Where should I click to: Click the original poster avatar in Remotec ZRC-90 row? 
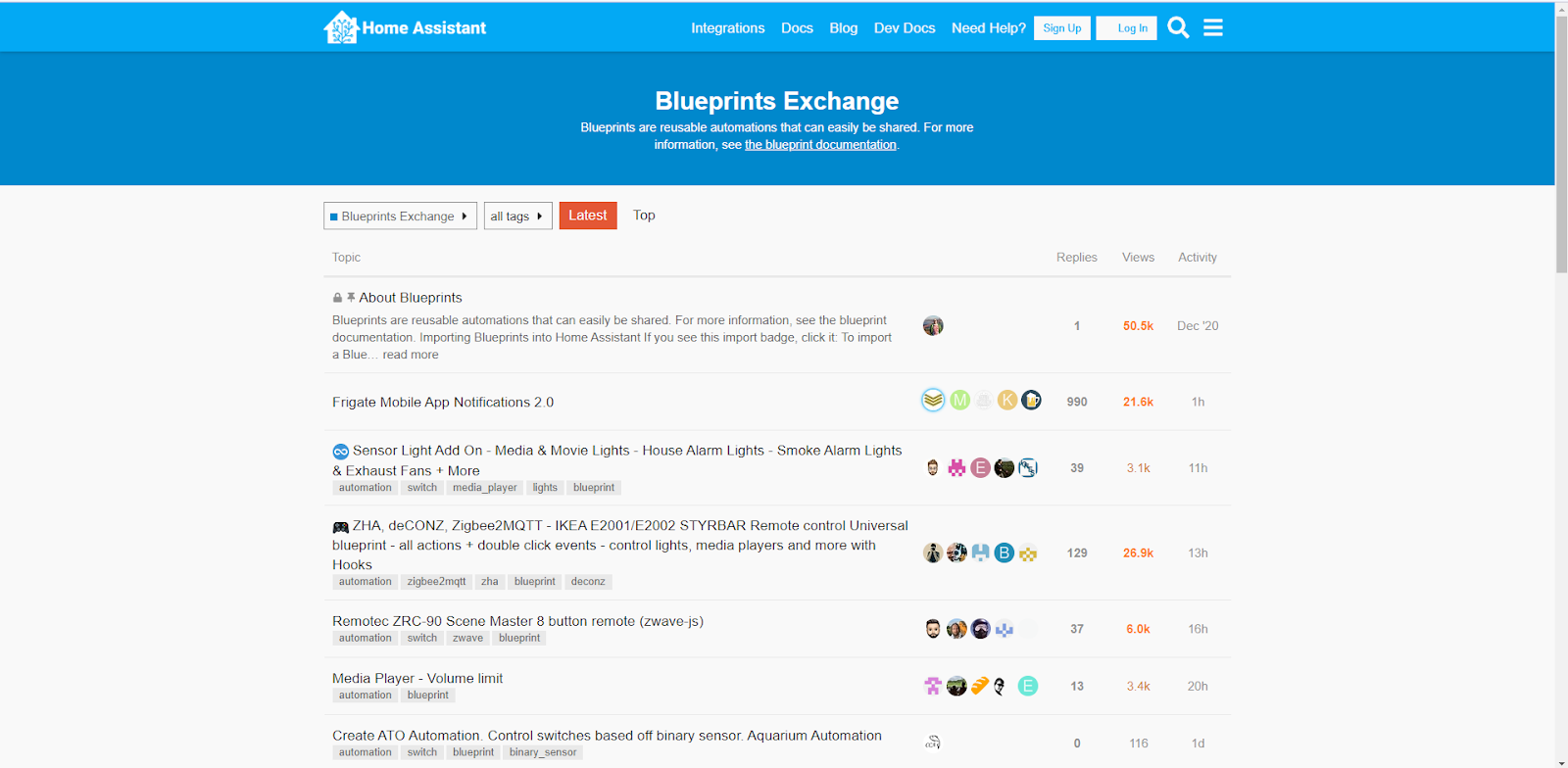933,629
